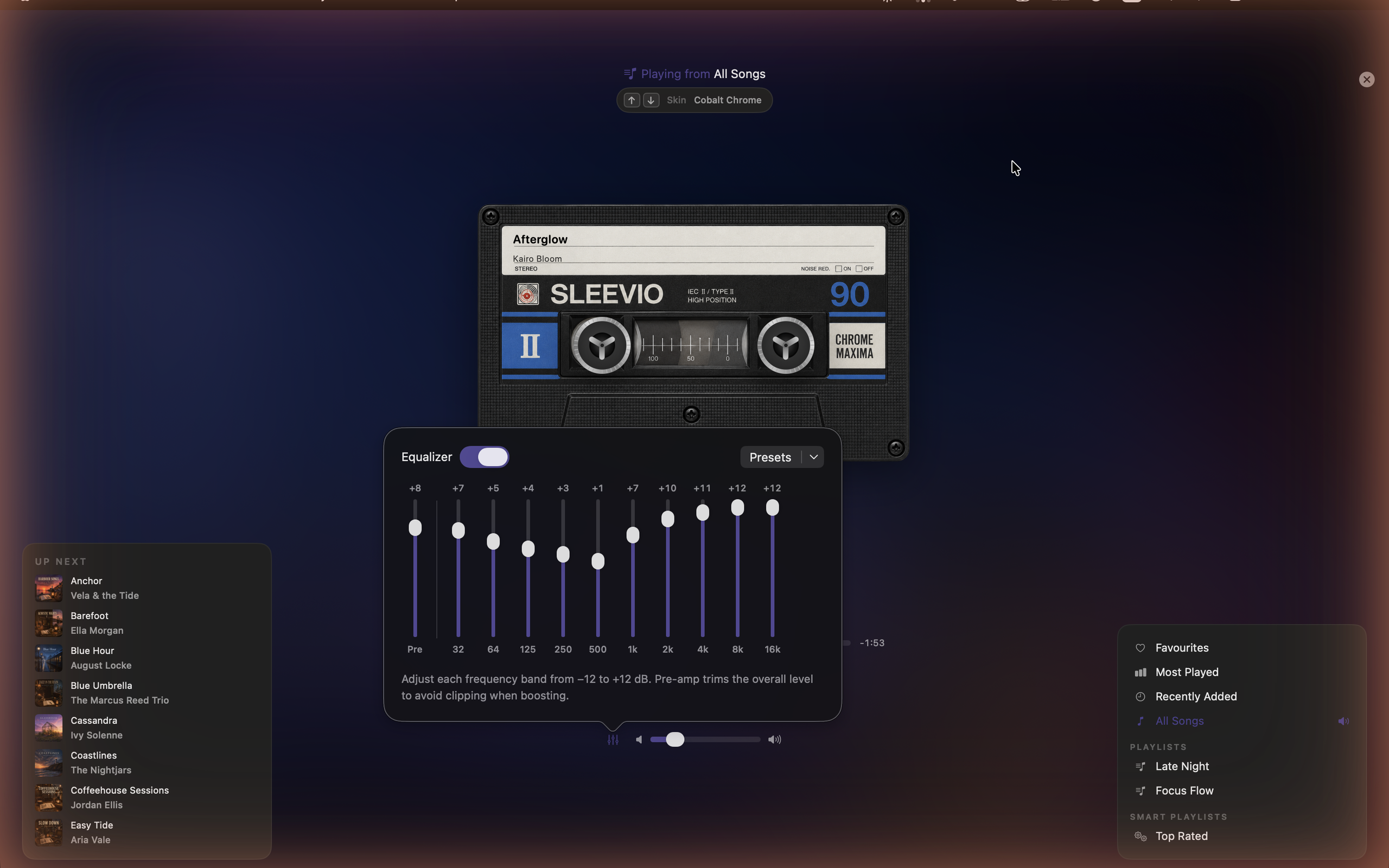Click the now-playing speaker icon beside All Songs
Viewport: 1389px width, 868px height.
pyautogui.click(x=1343, y=721)
